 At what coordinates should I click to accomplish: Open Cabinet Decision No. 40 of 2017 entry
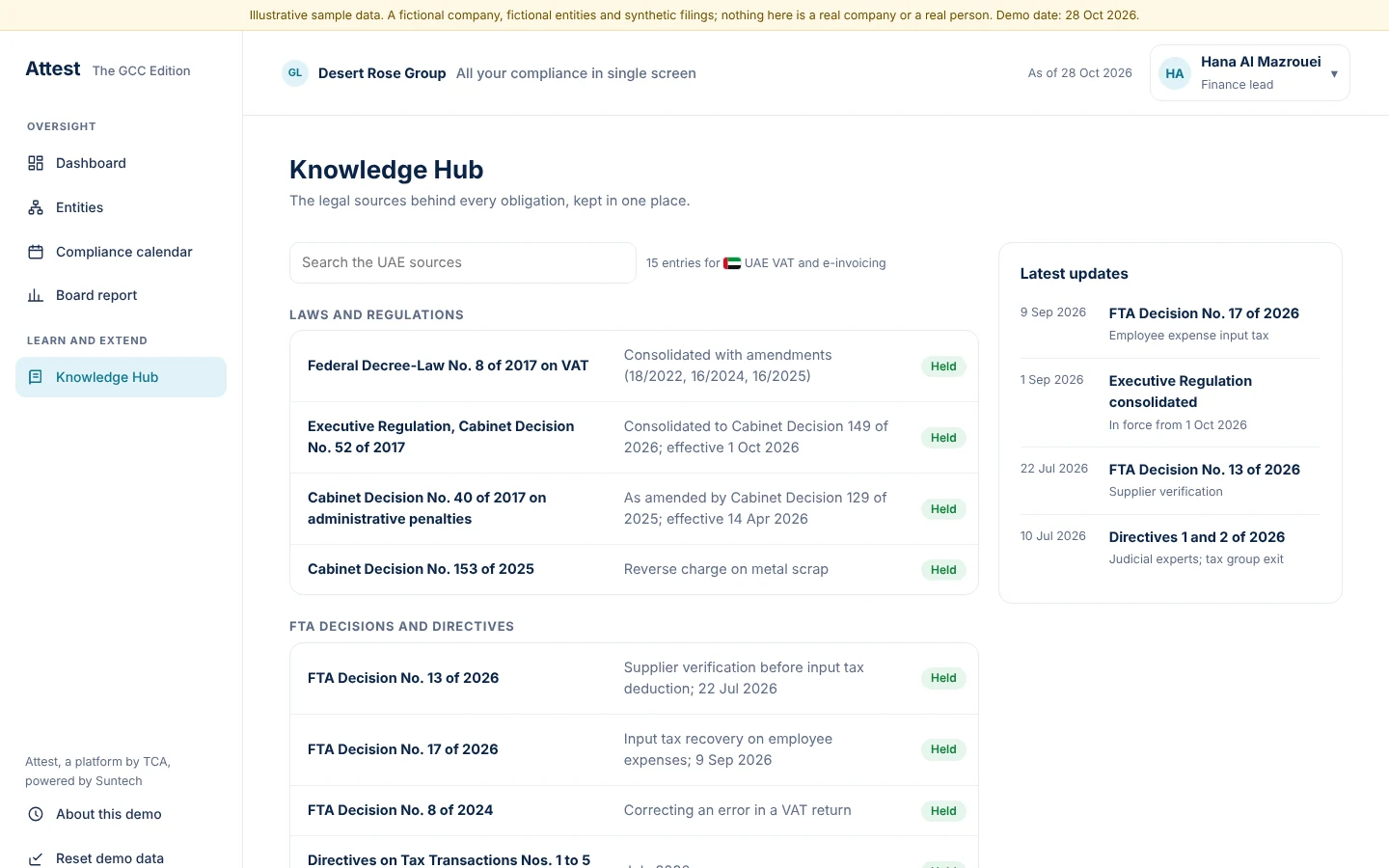634,508
